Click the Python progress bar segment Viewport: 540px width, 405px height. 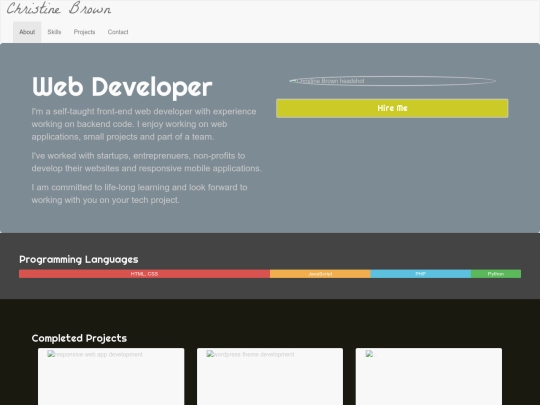pyautogui.click(x=496, y=274)
